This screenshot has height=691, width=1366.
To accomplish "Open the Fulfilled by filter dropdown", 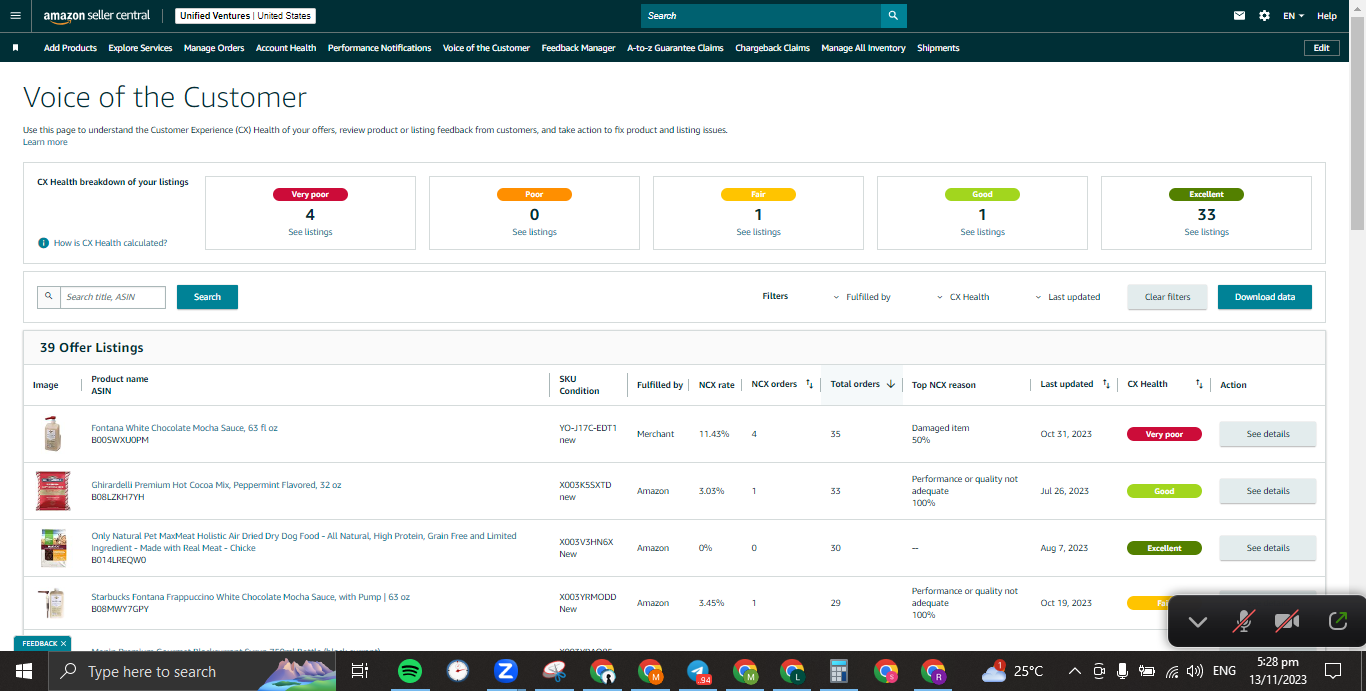I will coord(861,297).
